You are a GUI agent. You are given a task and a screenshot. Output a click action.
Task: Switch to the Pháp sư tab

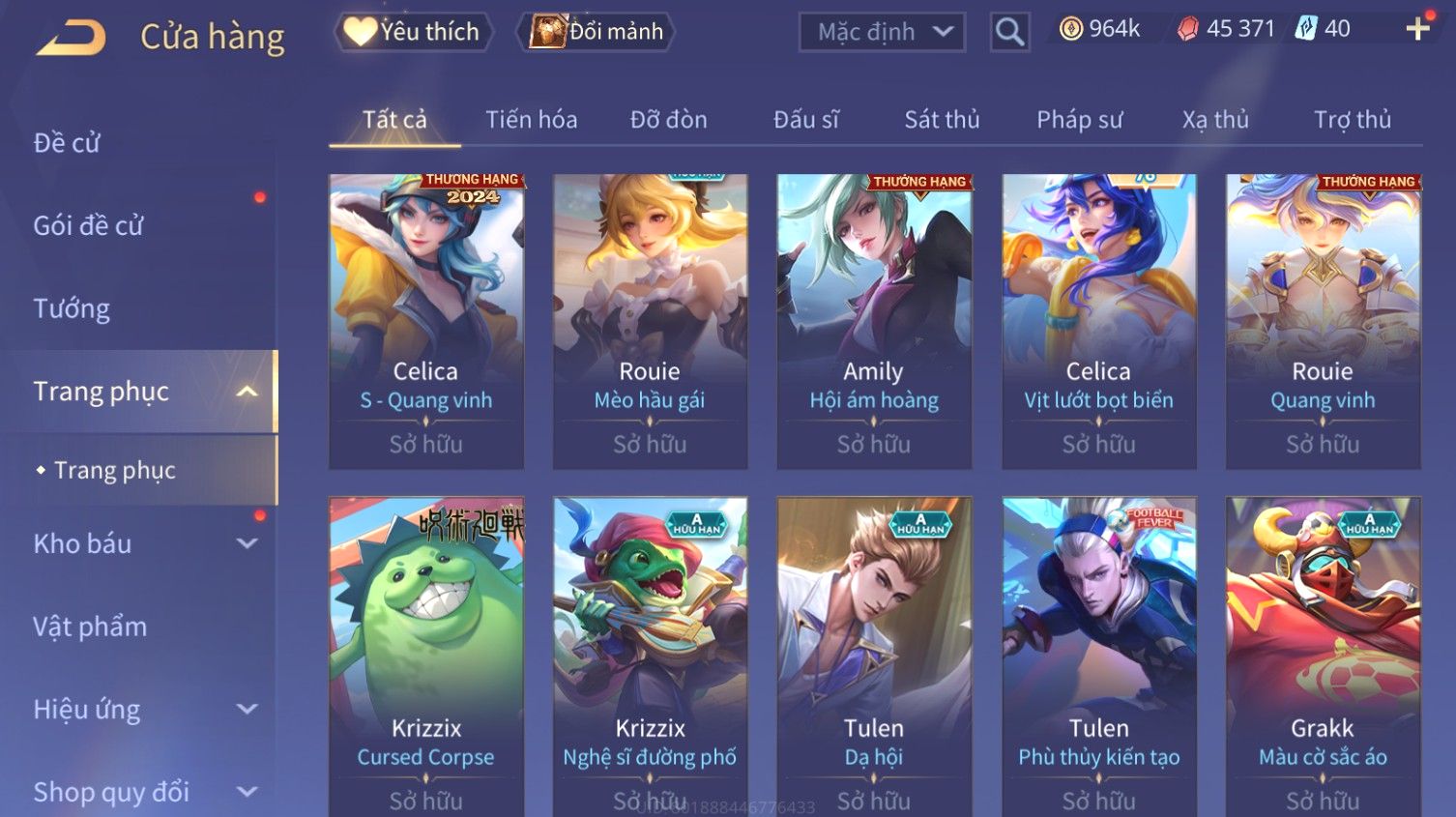pos(1079,120)
